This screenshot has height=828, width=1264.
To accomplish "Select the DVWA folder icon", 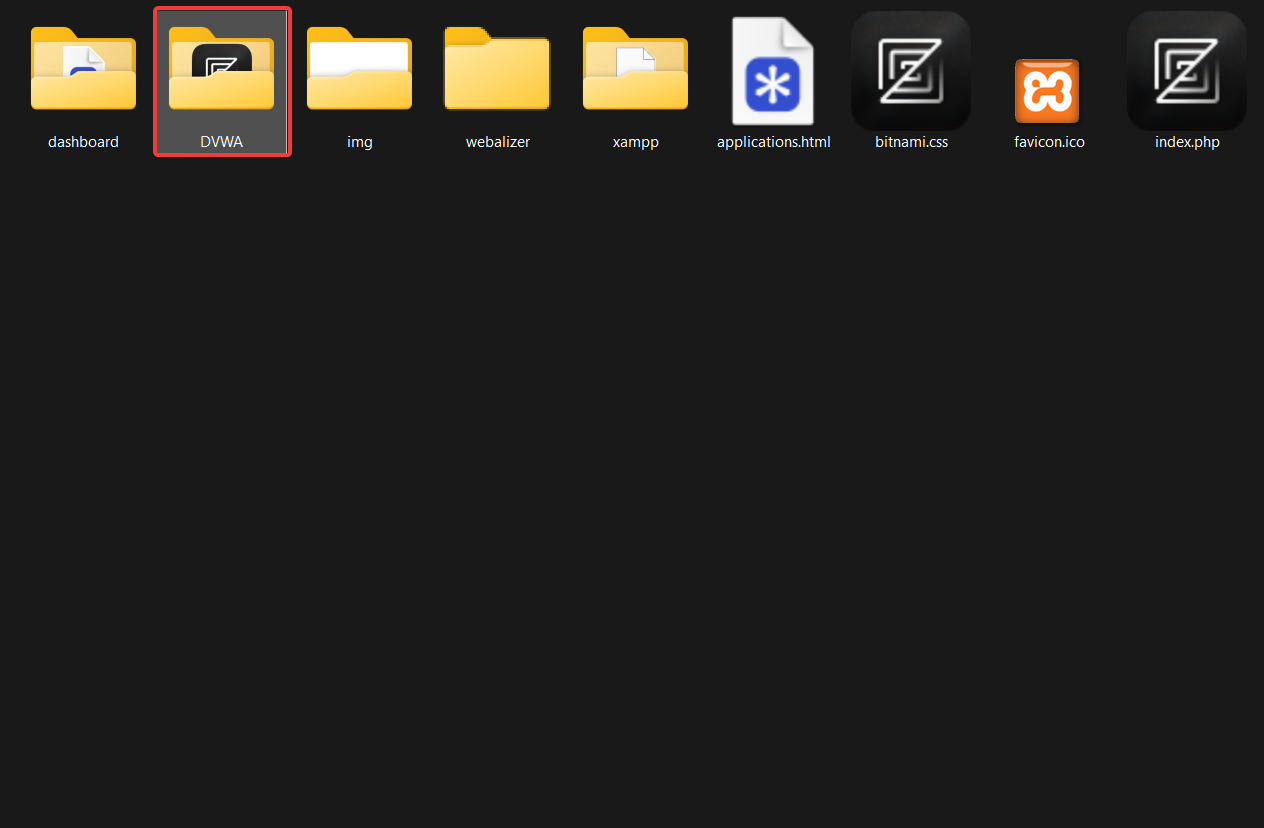I will click(221, 68).
